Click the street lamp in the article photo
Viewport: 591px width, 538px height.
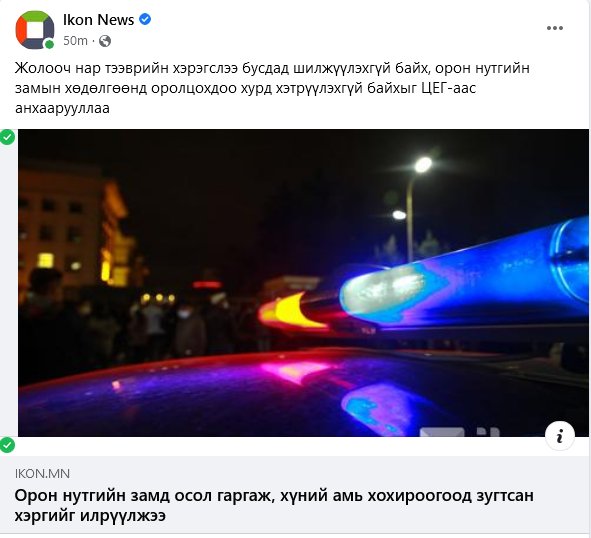[x=415, y=205]
